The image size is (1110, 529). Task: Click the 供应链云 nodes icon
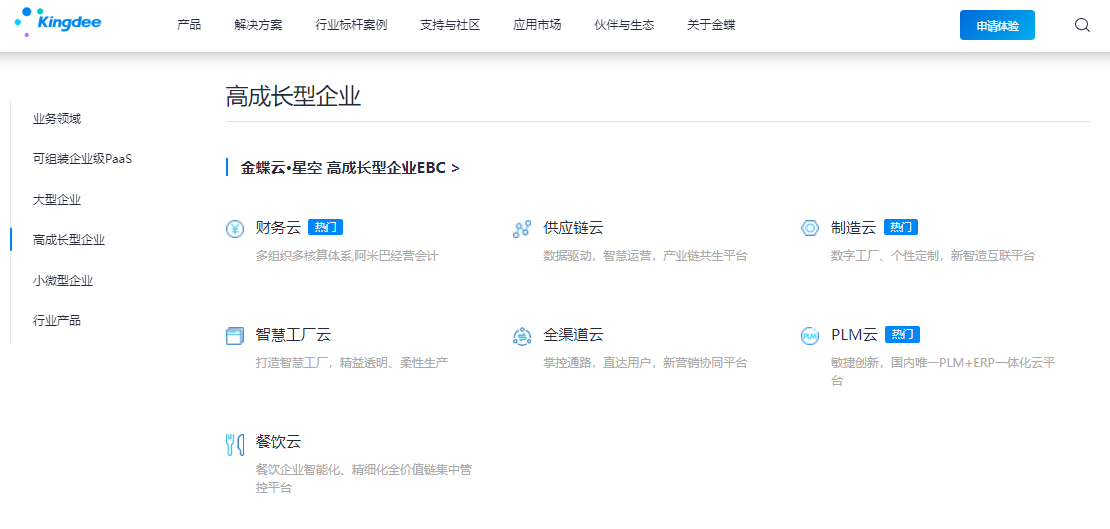pos(522,229)
